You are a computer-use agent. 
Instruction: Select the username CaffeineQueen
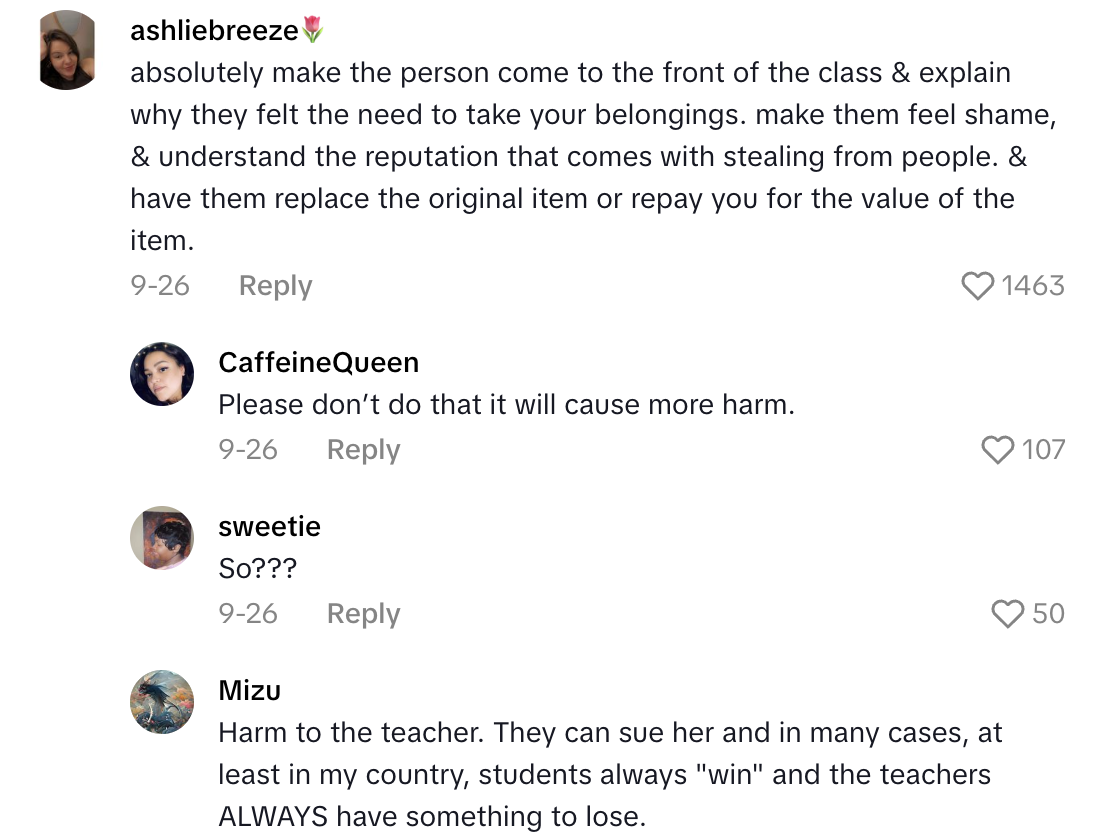(318, 362)
